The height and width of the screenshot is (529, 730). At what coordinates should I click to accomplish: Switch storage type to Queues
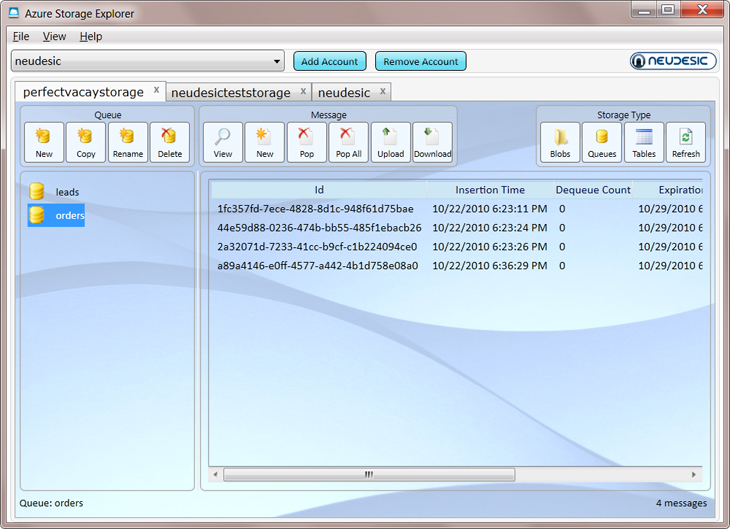pyautogui.click(x=602, y=142)
